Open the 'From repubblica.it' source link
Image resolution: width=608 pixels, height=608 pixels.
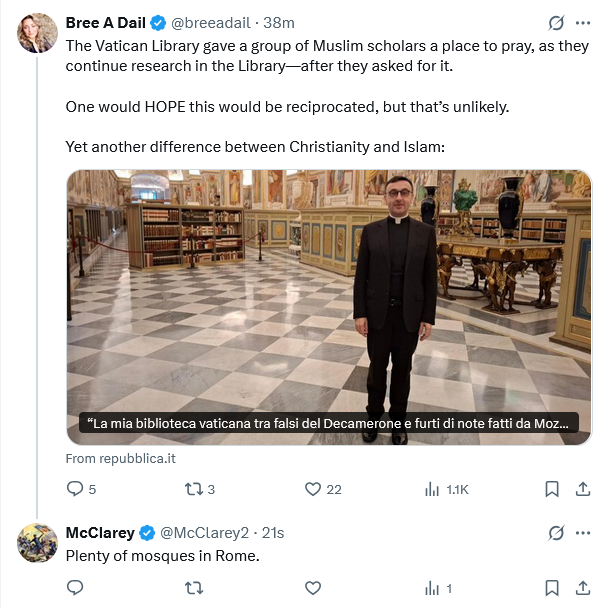(120, 458)
